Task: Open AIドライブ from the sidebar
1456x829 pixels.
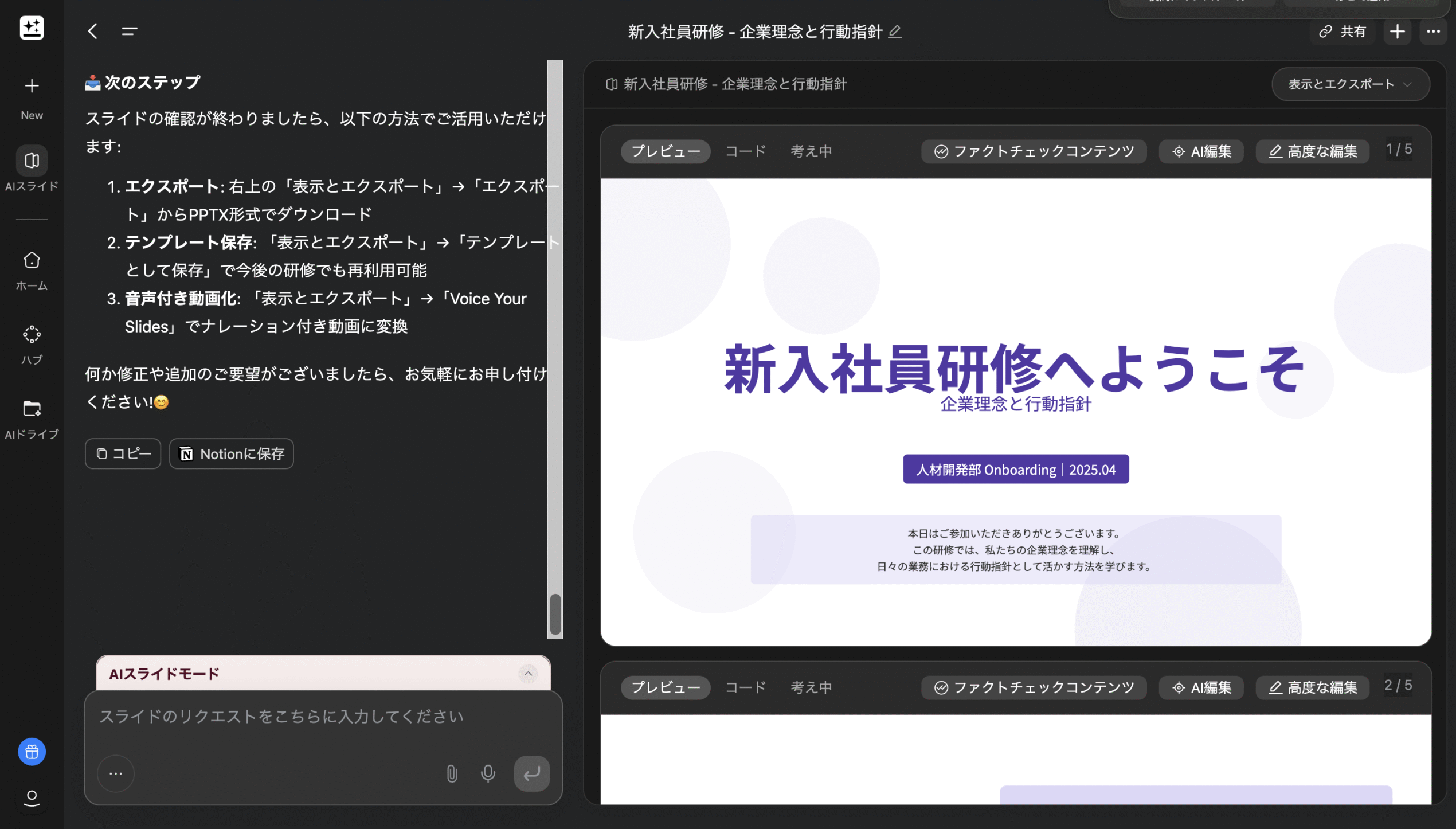Action: [x=32, y=409]
